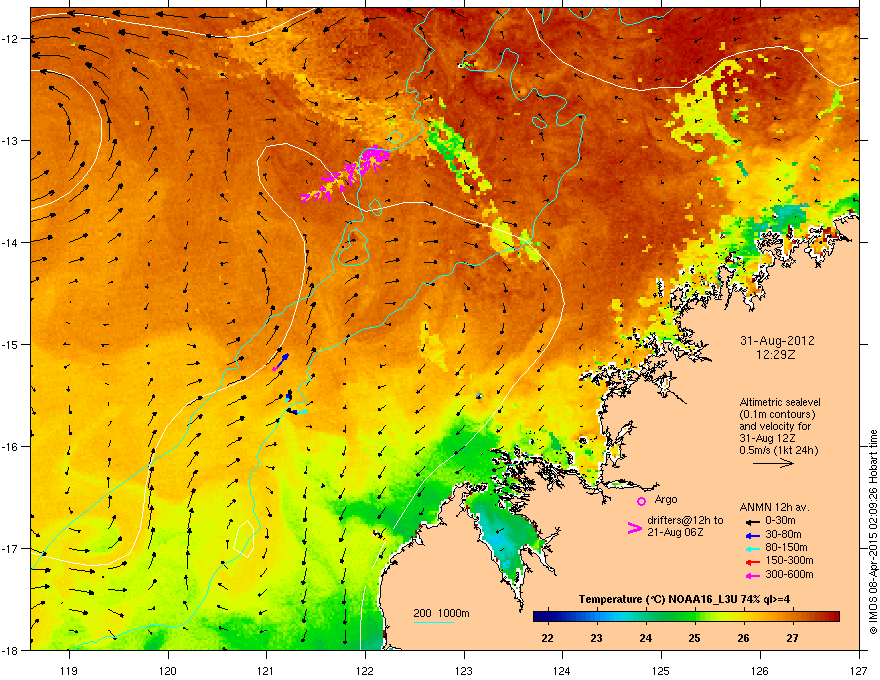Viewport: 880px width, 680px height.
Task: Click latitude axis label -14
Action: tap(10, 242)
